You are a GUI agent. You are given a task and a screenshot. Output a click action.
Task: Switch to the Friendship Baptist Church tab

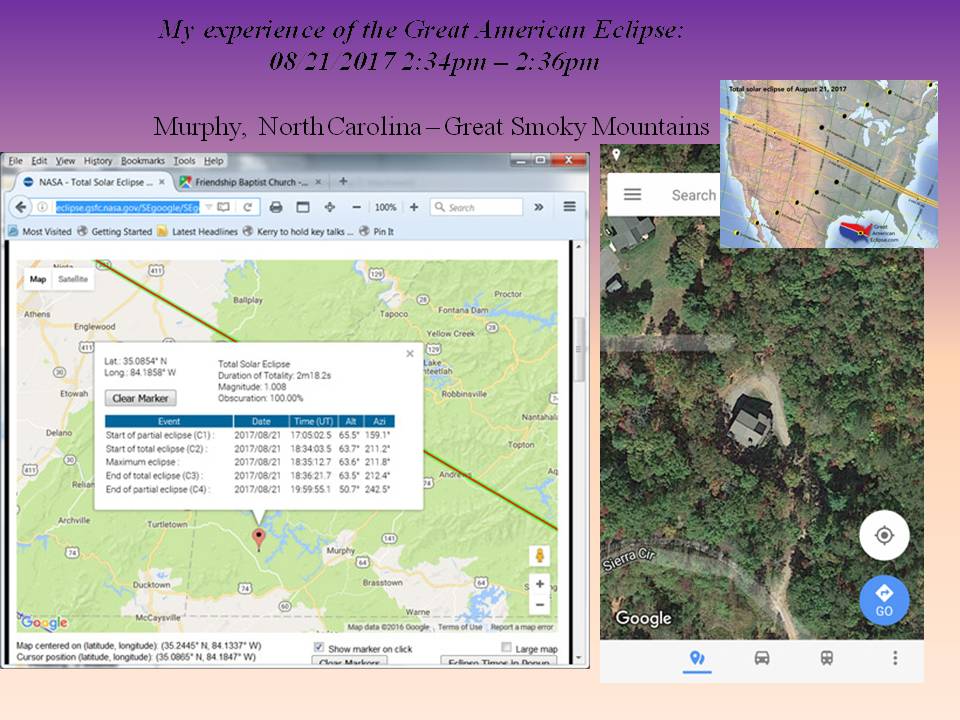pyautogui.click(x=245, y=182)
